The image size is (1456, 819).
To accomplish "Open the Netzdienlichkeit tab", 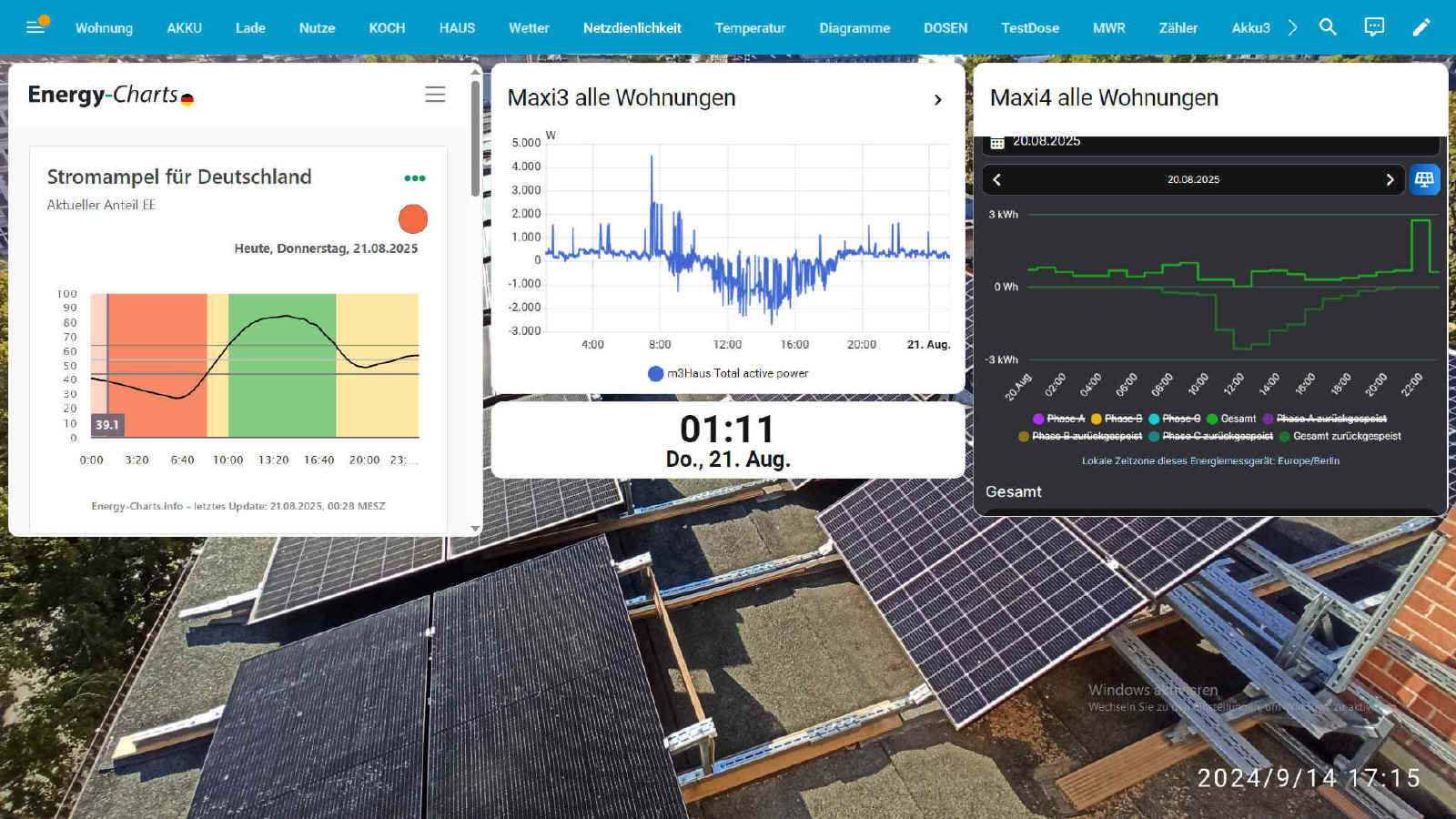I will coord(632,28).
